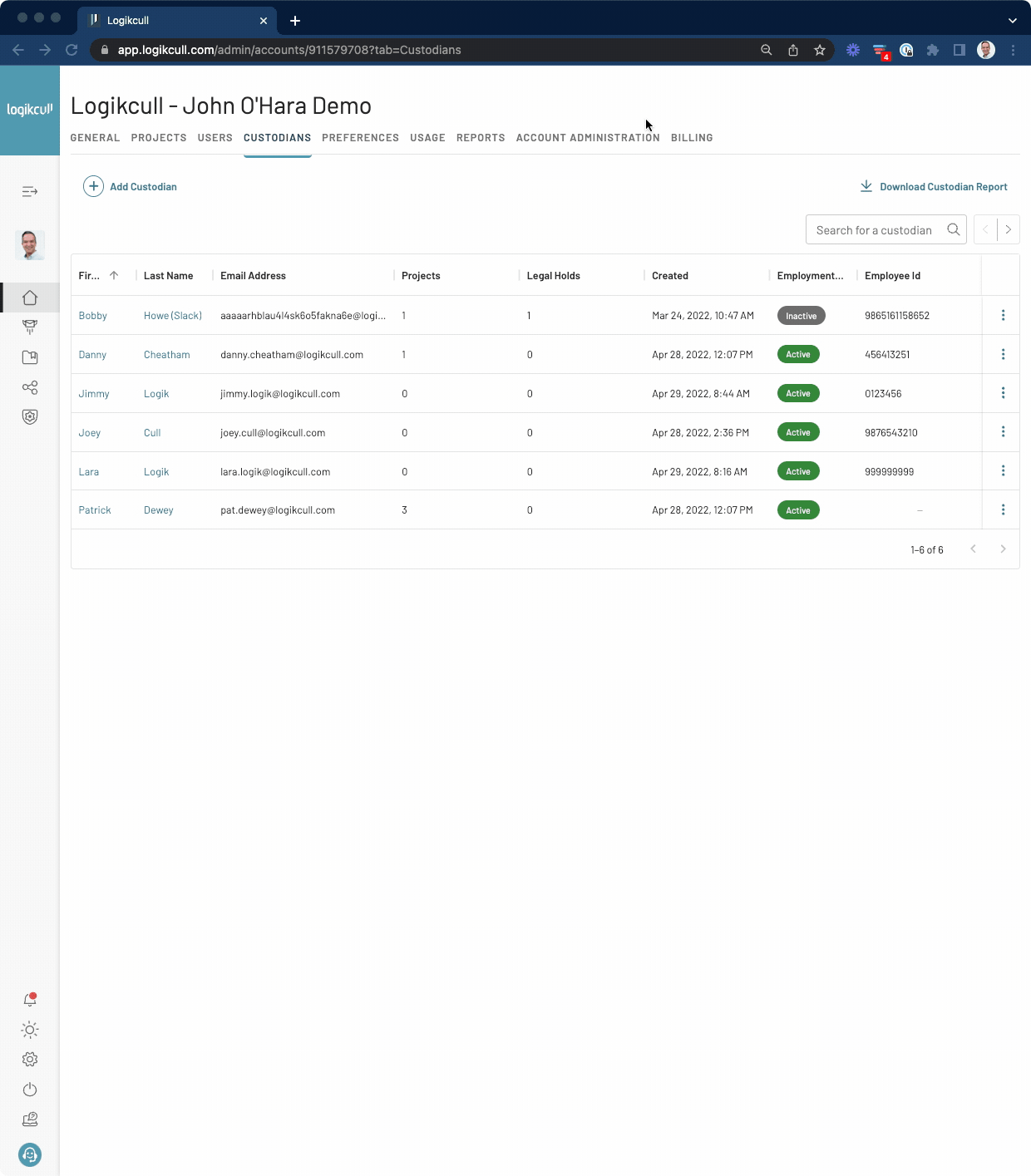Click next arrow beside the search box
The image size is (1031, 1176).
(1009, 229)
